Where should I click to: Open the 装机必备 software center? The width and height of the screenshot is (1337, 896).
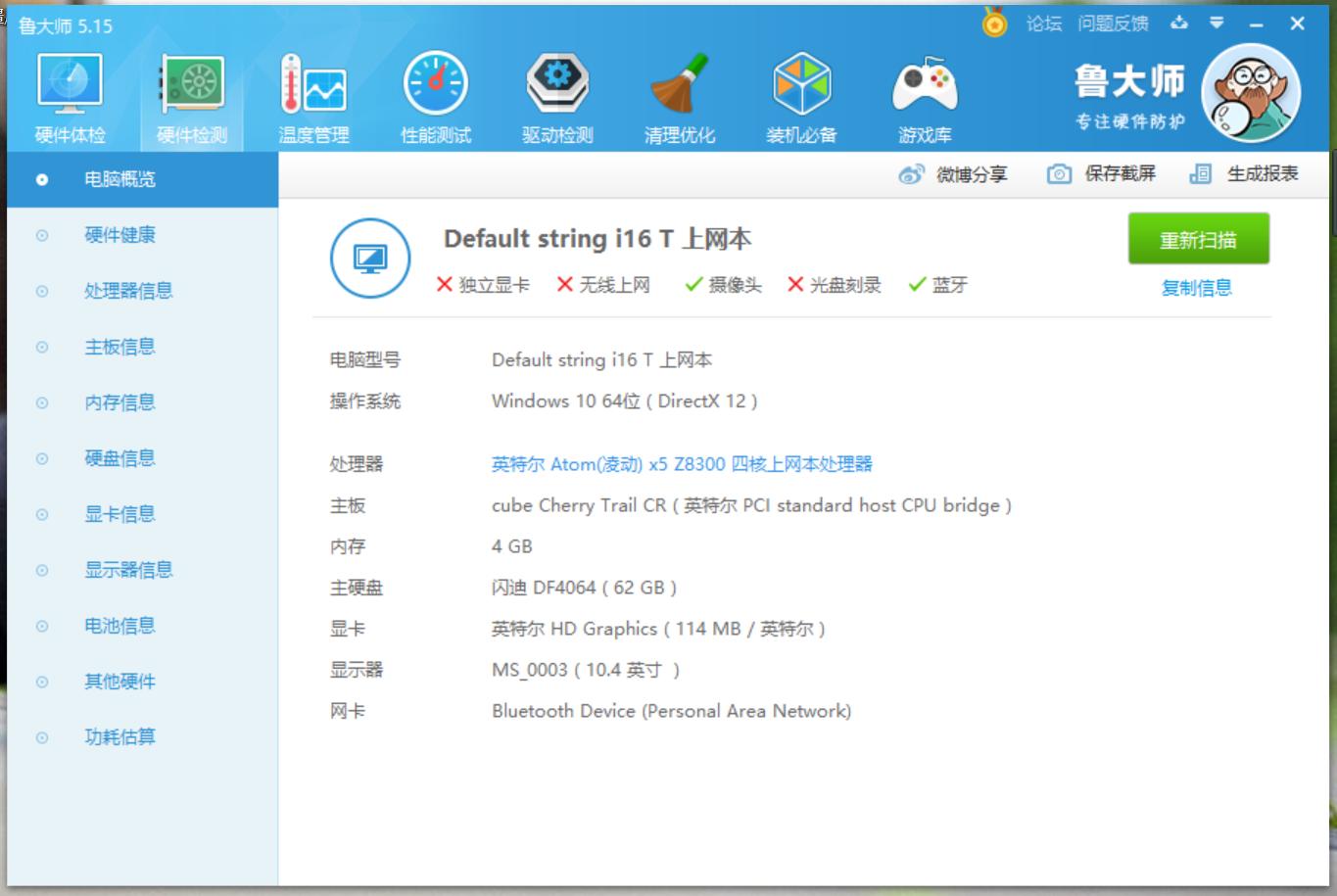tap(802, 95)
